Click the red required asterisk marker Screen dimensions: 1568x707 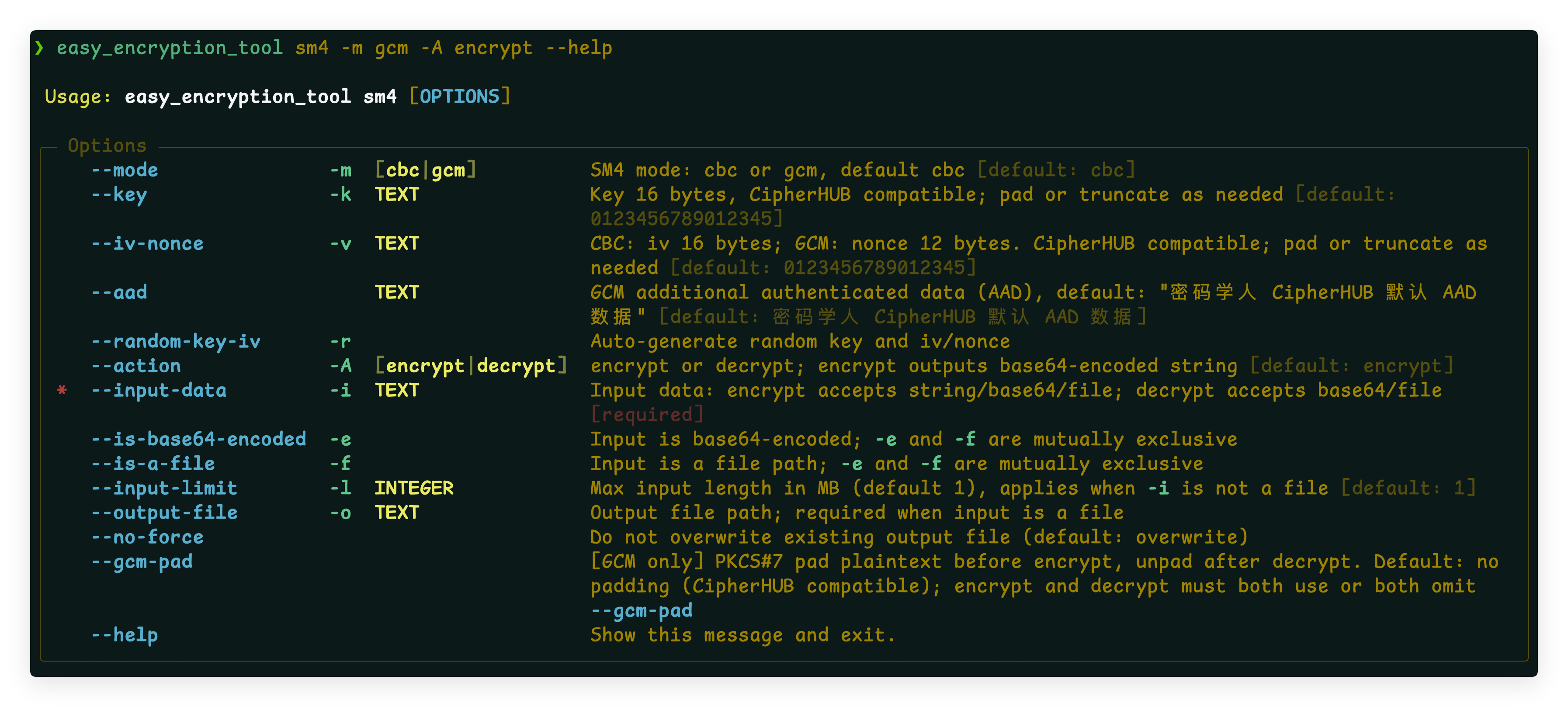point(62,390)
